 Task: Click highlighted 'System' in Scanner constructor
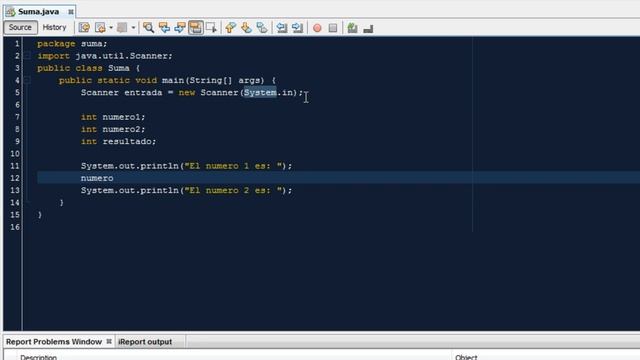[x=260, y=93]
